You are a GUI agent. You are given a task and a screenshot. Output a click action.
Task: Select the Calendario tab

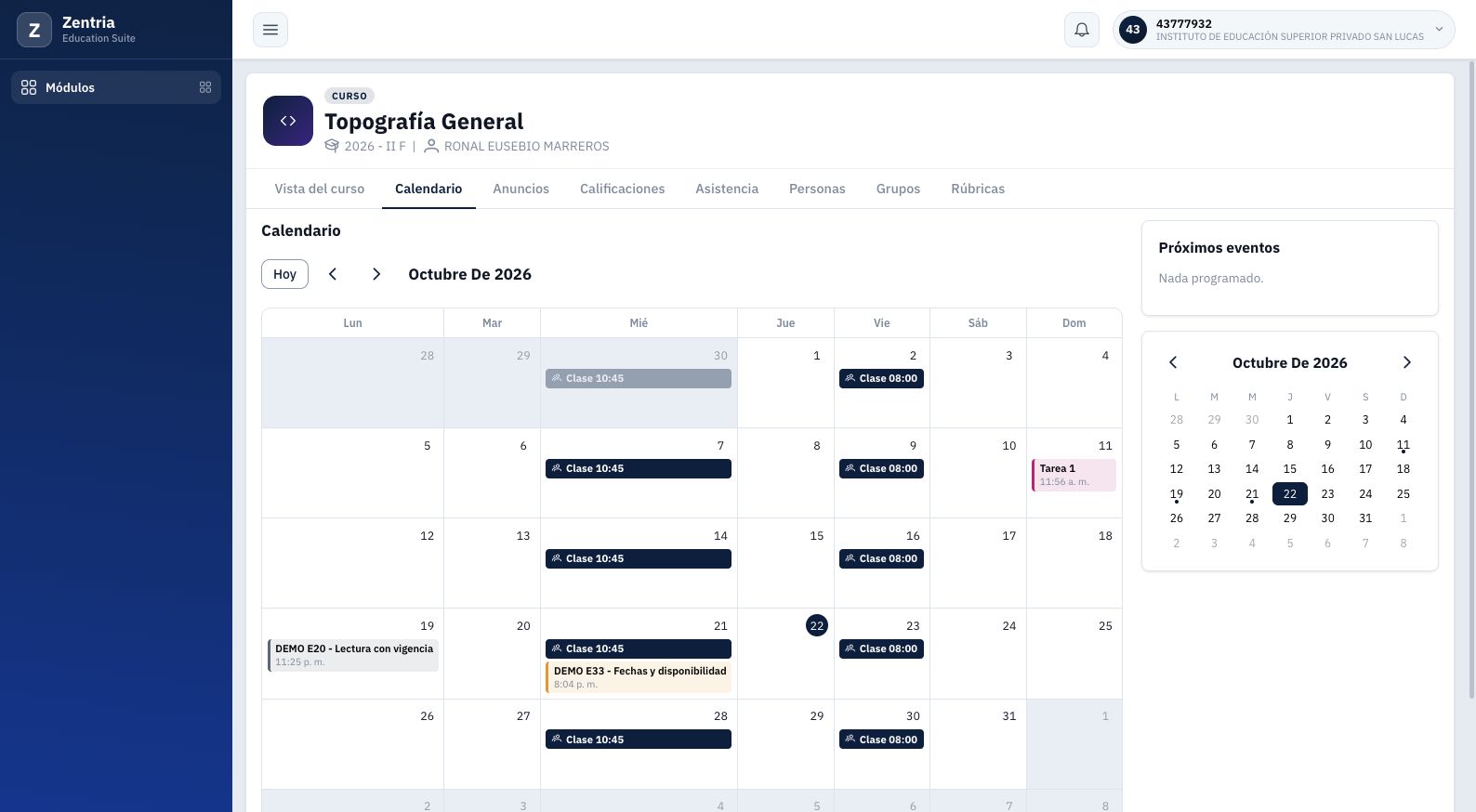[428, 189]
